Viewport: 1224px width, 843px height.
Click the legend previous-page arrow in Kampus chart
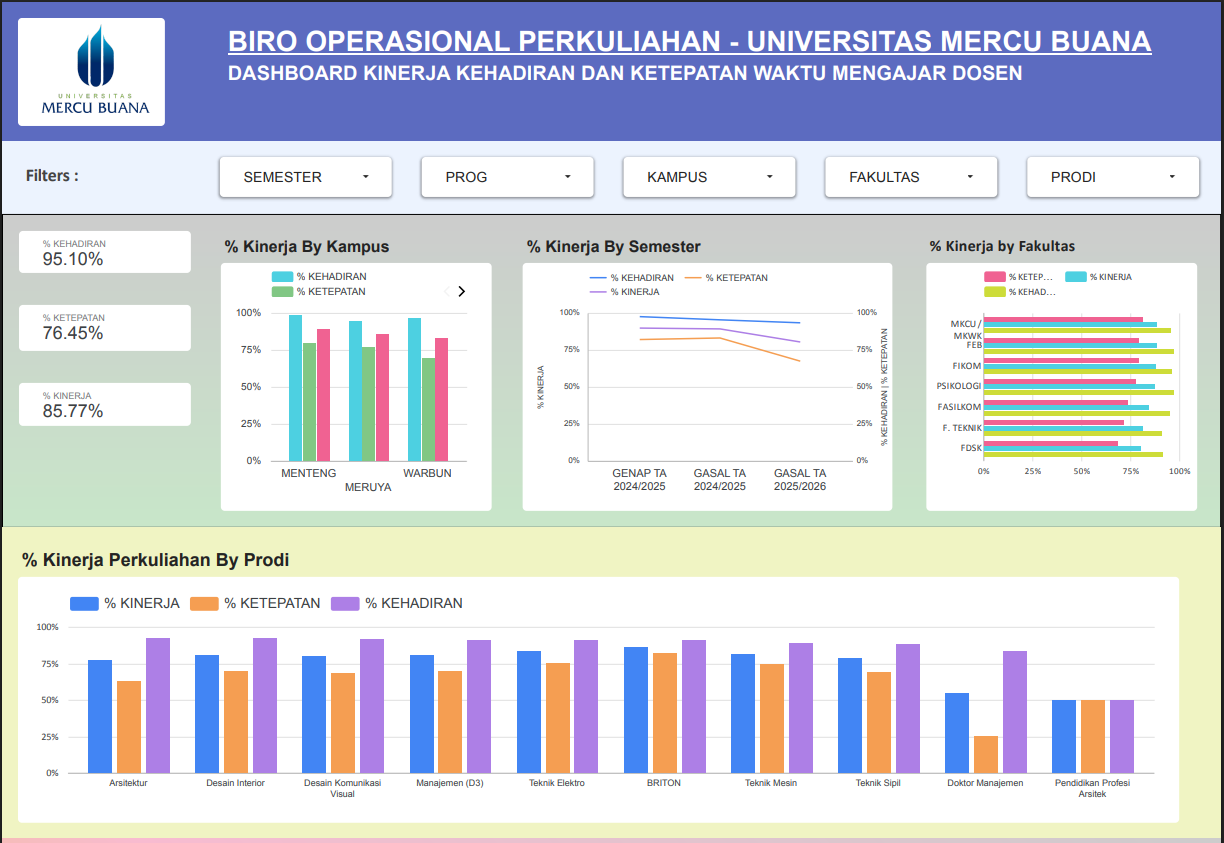click(446, 292)
